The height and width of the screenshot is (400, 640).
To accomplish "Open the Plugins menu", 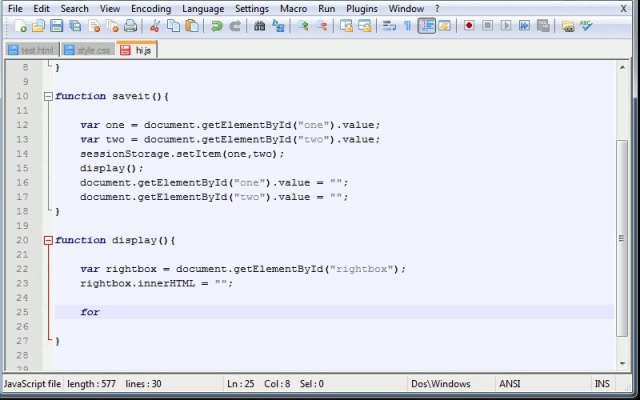I will (x=362, y=9).
